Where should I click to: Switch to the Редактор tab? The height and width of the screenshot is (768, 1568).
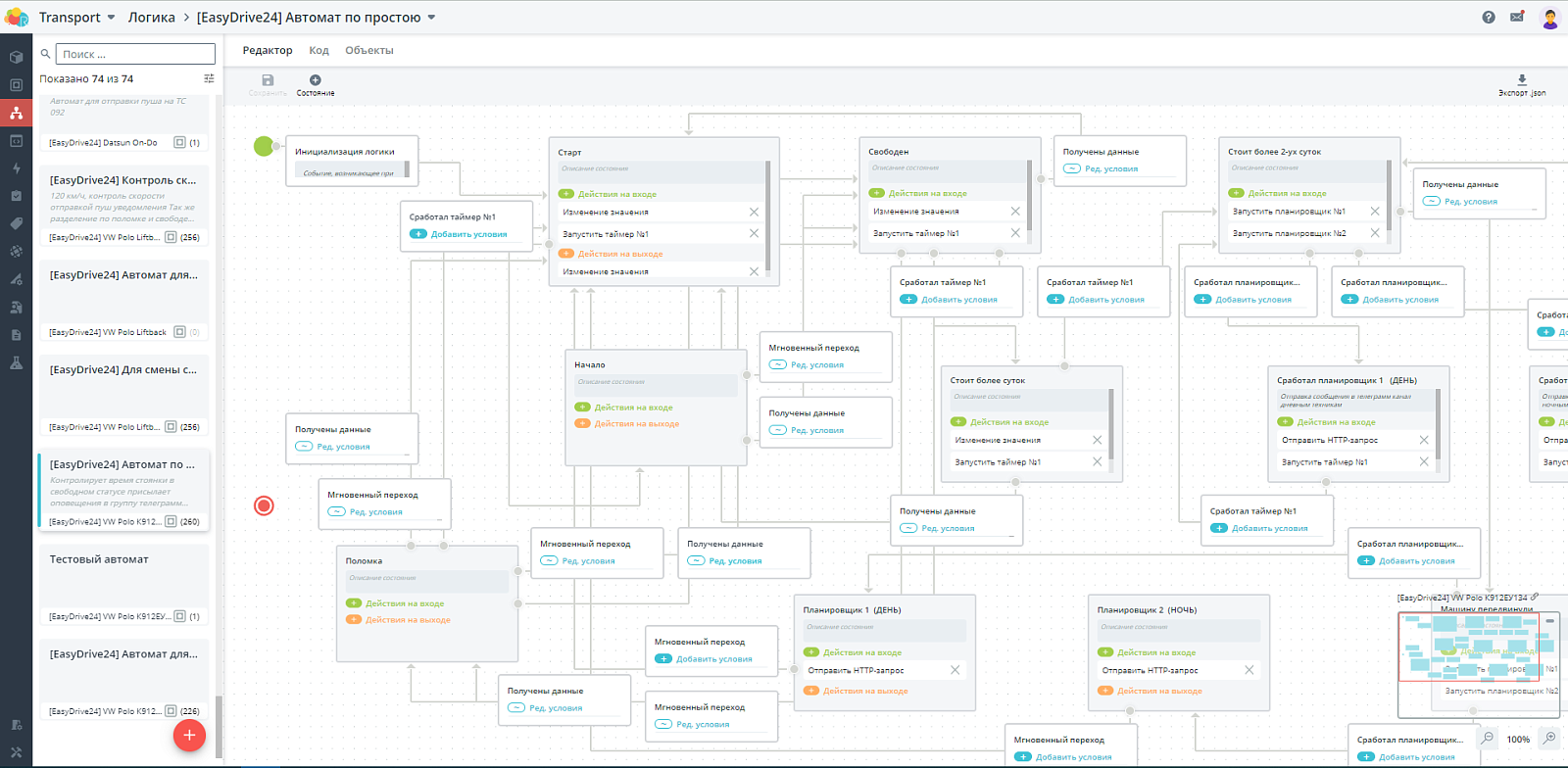[x=268, y=50]
